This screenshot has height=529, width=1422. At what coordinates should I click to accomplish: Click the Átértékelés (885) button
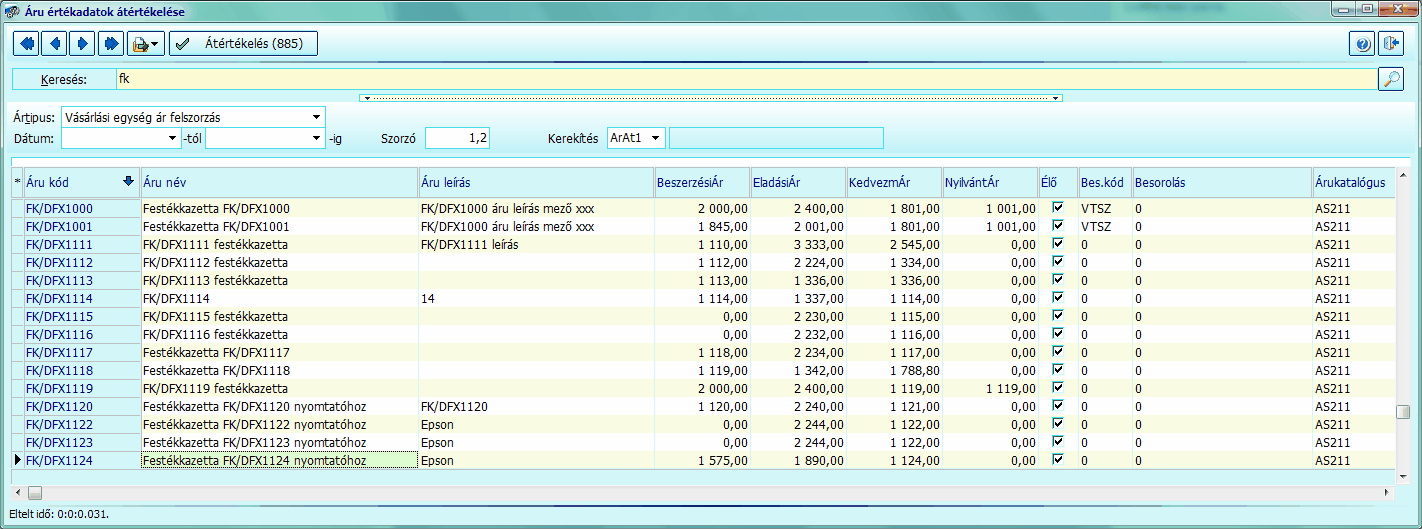coord(243,44)
